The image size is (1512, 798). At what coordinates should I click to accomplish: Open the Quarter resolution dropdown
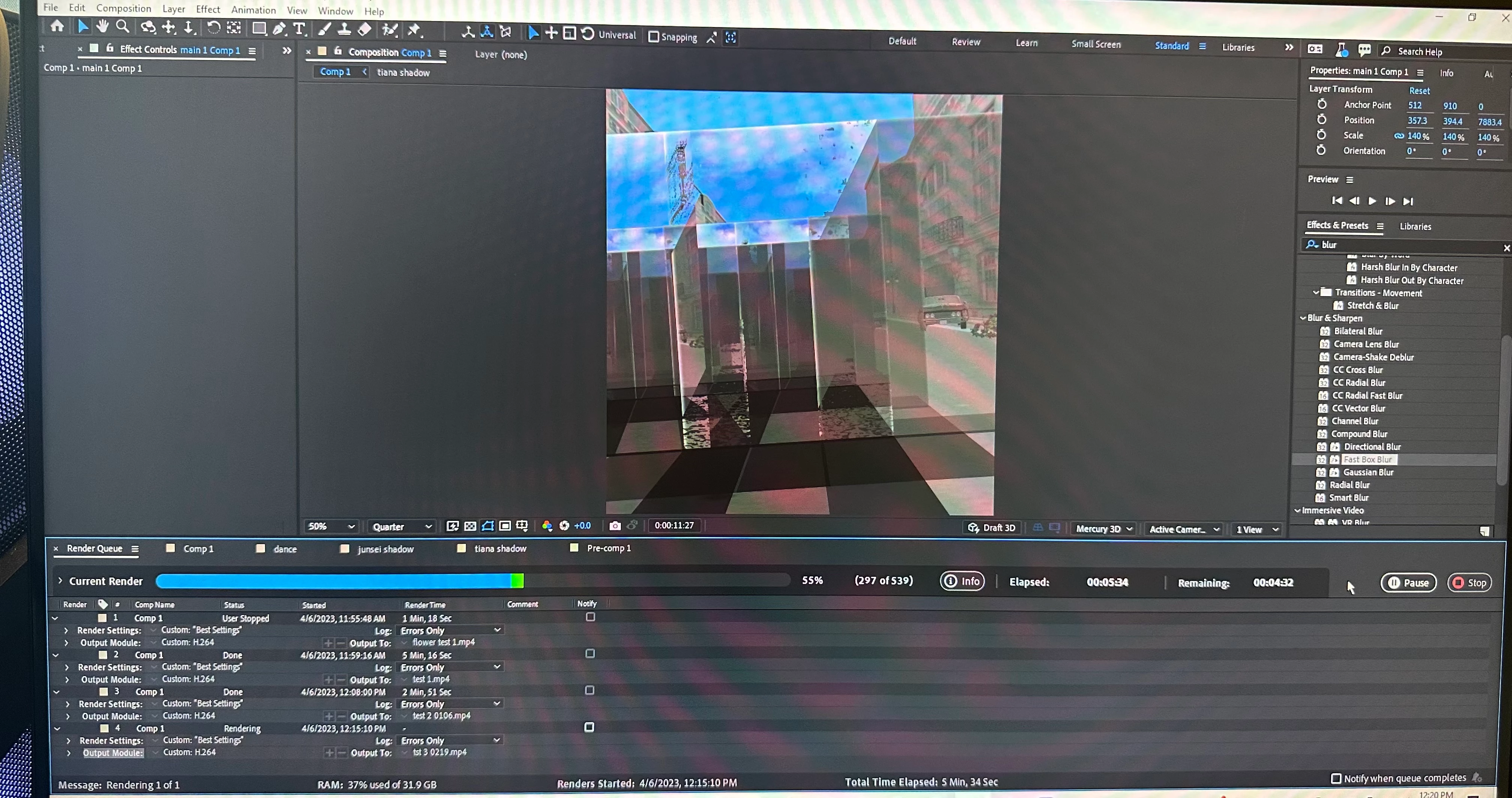click(x=402, y=527)
